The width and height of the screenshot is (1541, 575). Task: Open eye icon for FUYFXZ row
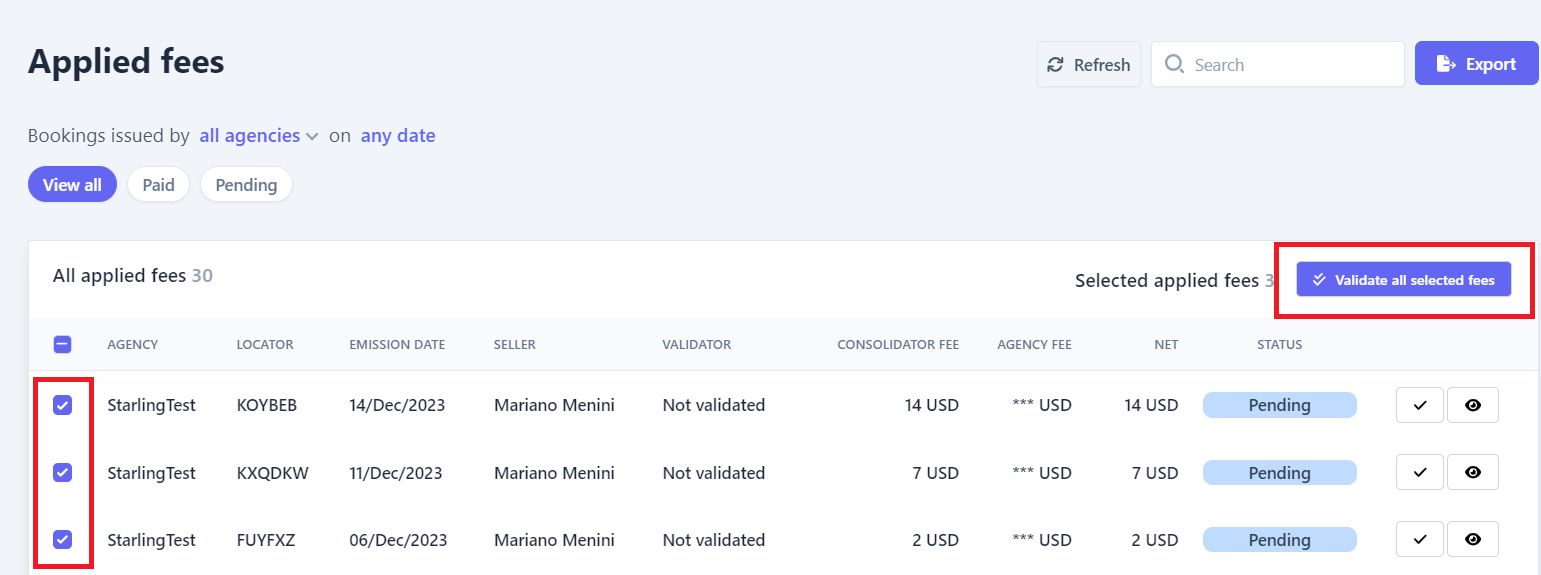point(1473,539)
